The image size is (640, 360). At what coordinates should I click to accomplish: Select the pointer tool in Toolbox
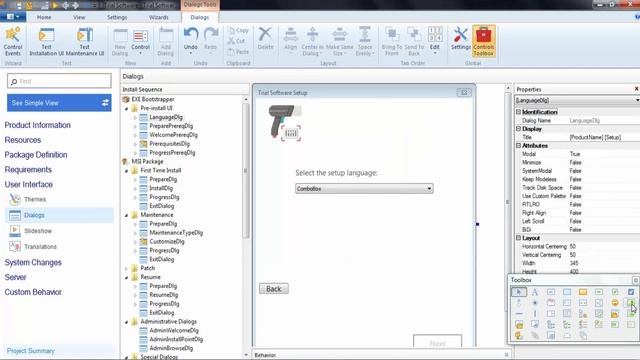(519, 292)
